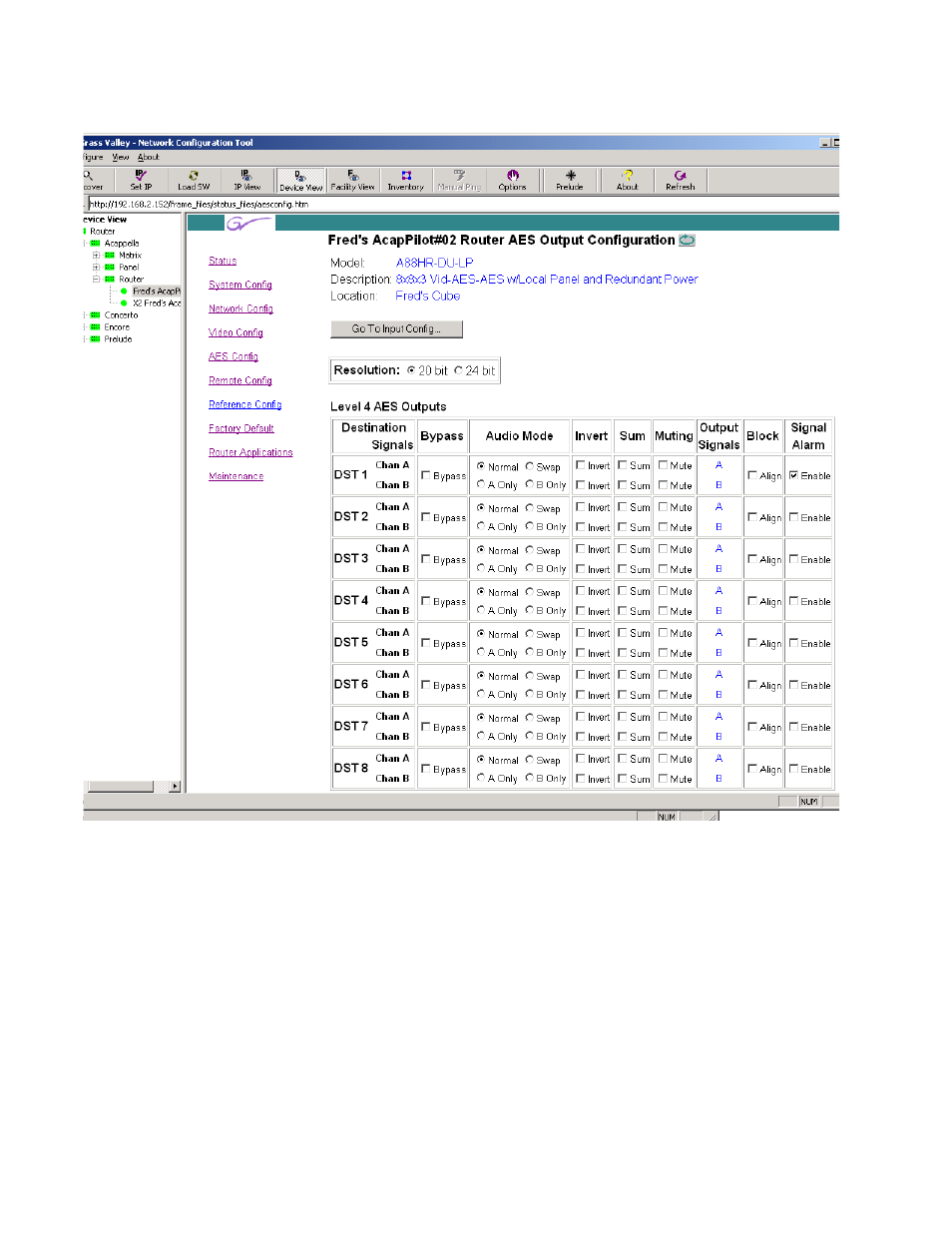The width and height of the screenshot is (952, 1233).
Task: Check Invert for DST 1 Chan A
Action: [x=581, y=465]
